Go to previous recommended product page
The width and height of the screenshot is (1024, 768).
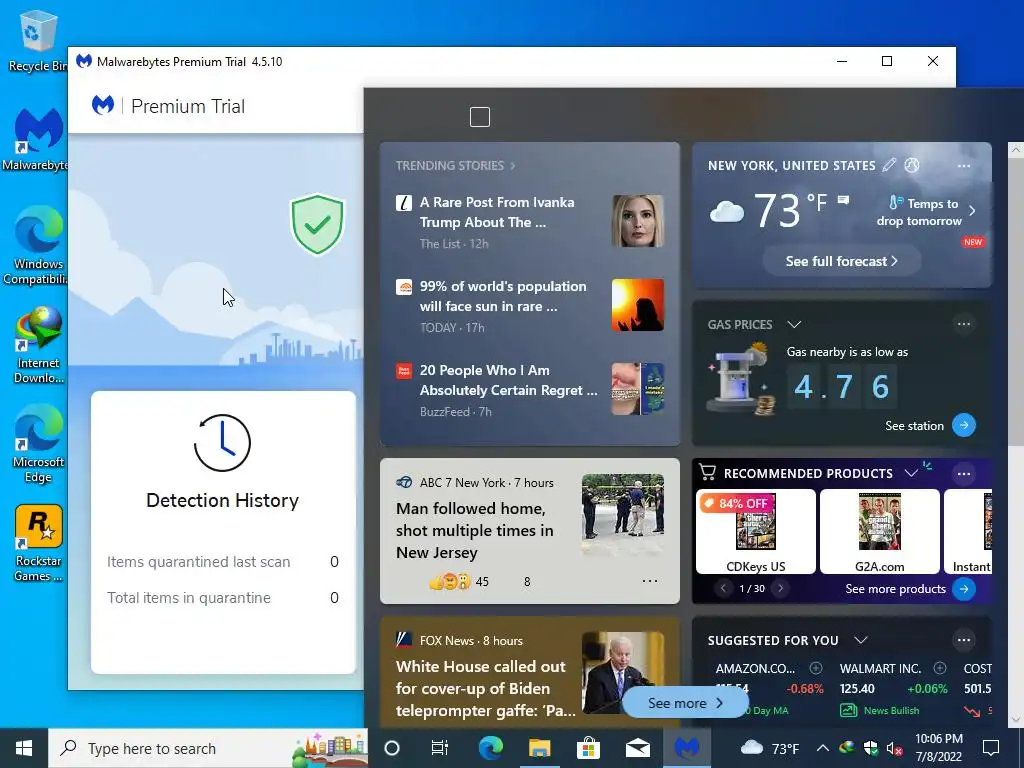pyautogui.click(x=724, y=588)
